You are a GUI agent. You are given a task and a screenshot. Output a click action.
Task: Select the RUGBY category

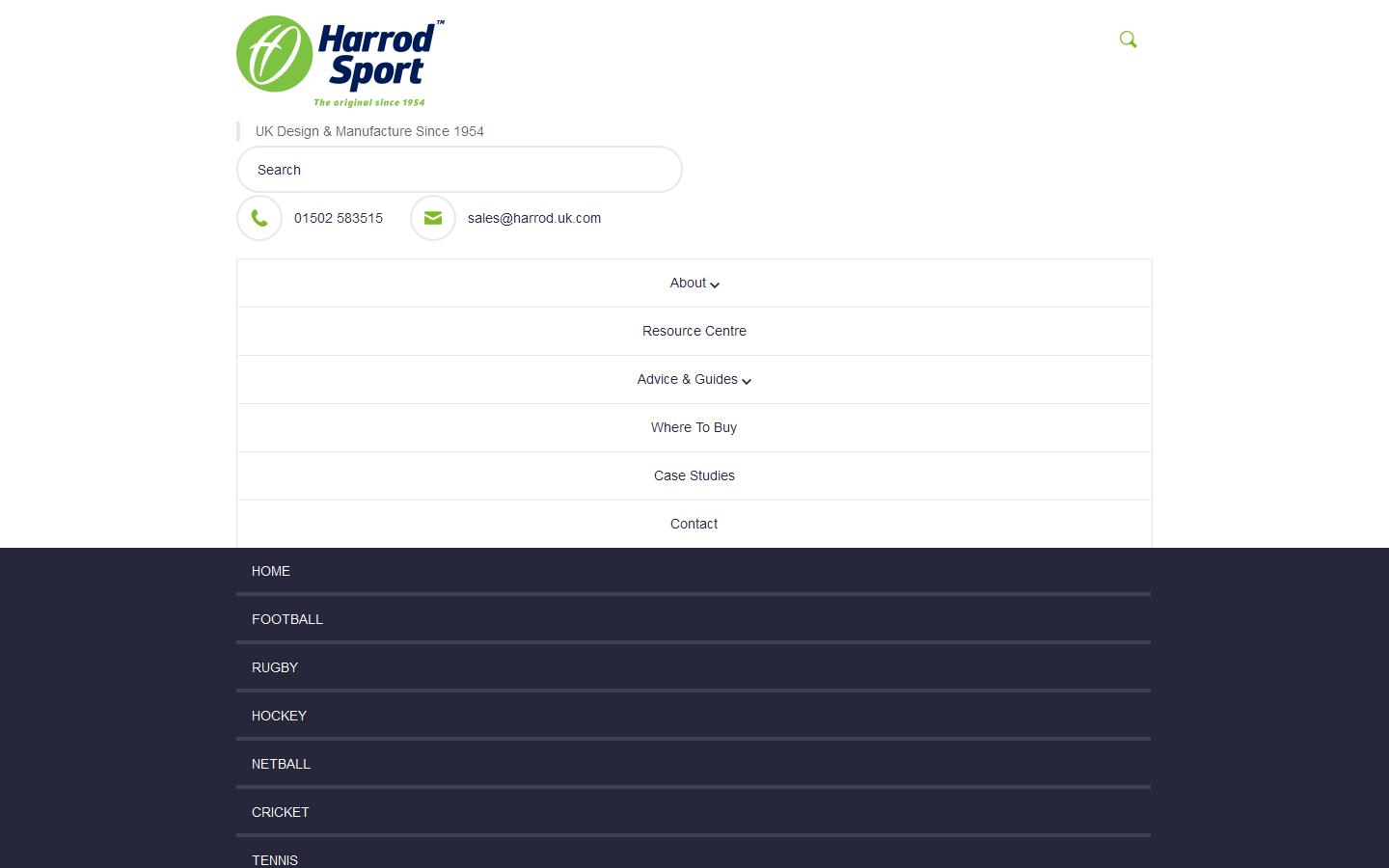pyautogui.click(x=275, y=667)
